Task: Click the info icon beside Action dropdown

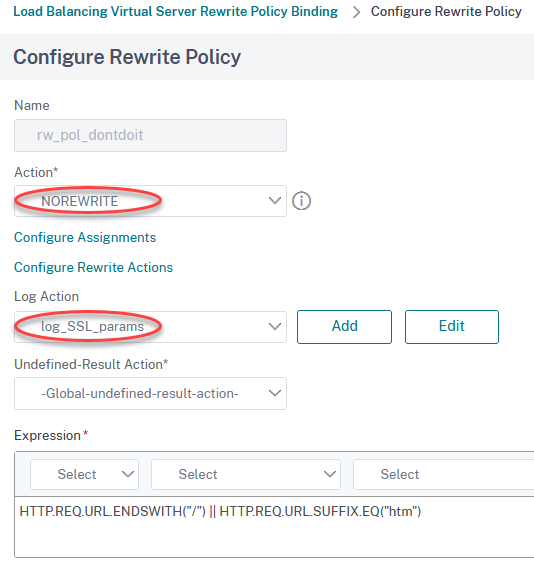Action: coord(301,201)
